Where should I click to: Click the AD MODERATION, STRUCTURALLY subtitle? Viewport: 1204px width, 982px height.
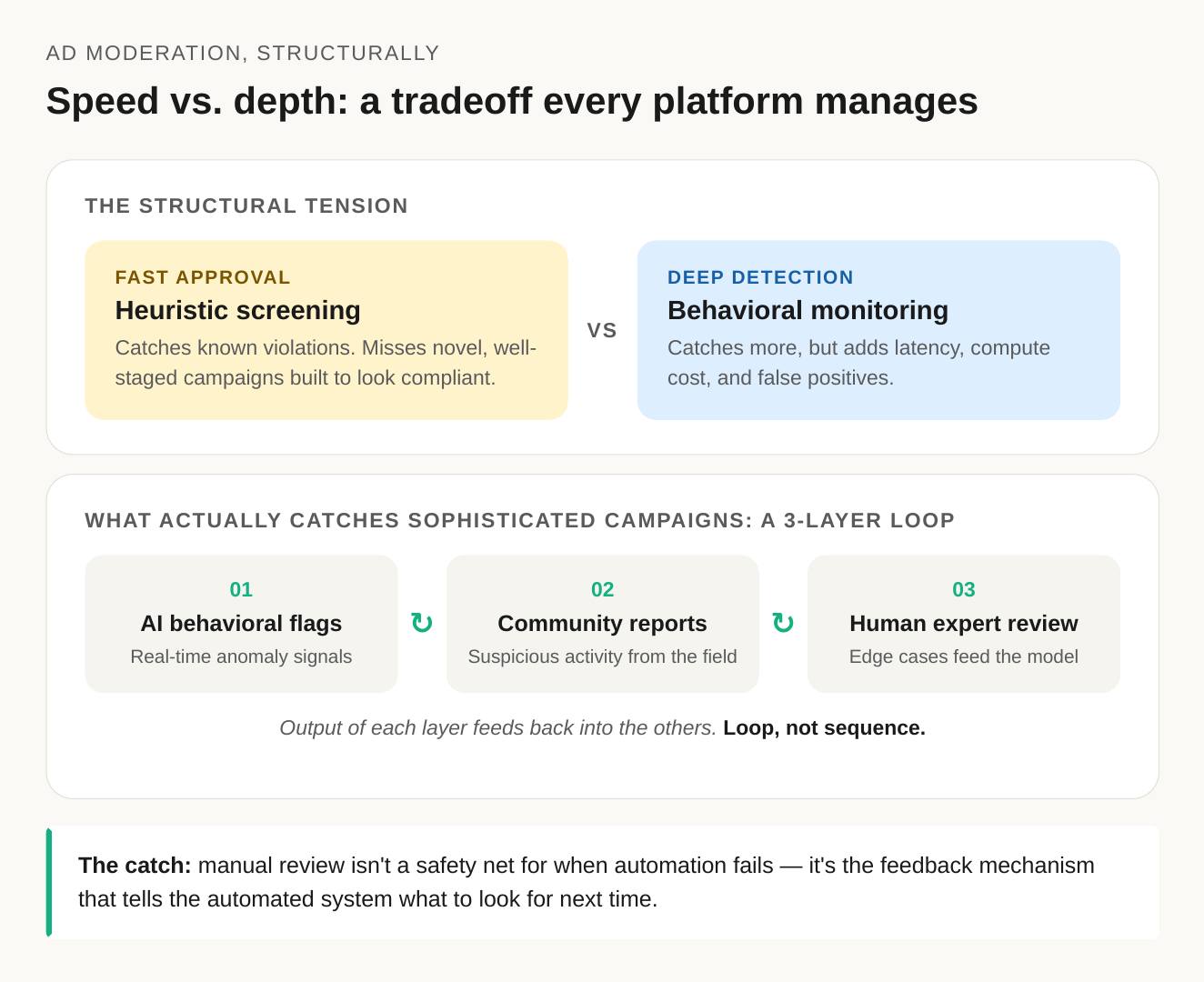pos(243,54)
